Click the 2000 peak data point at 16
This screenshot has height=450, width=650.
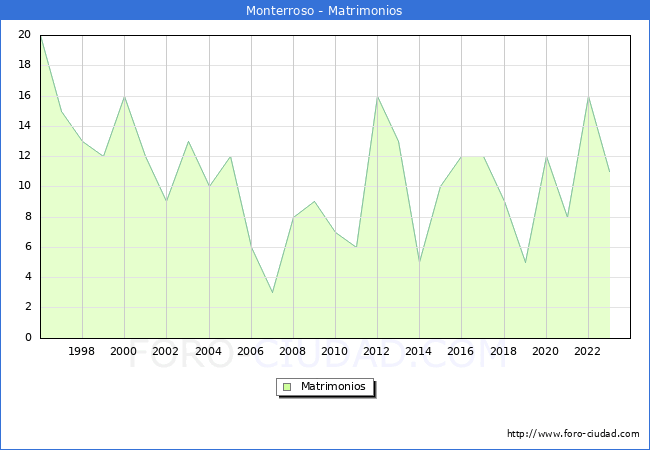tap(124, 97)
